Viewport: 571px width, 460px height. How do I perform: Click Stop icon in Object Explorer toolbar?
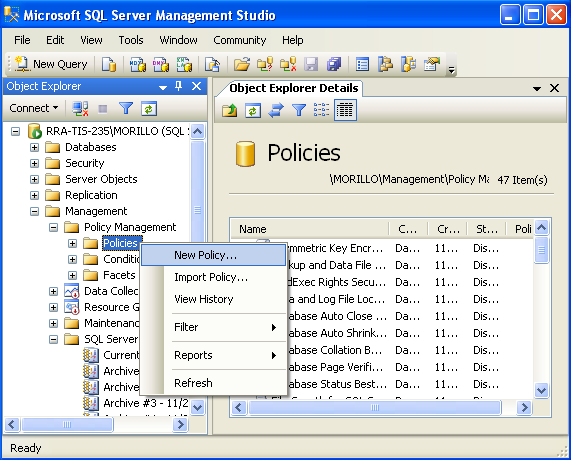[x=103, y=109]
